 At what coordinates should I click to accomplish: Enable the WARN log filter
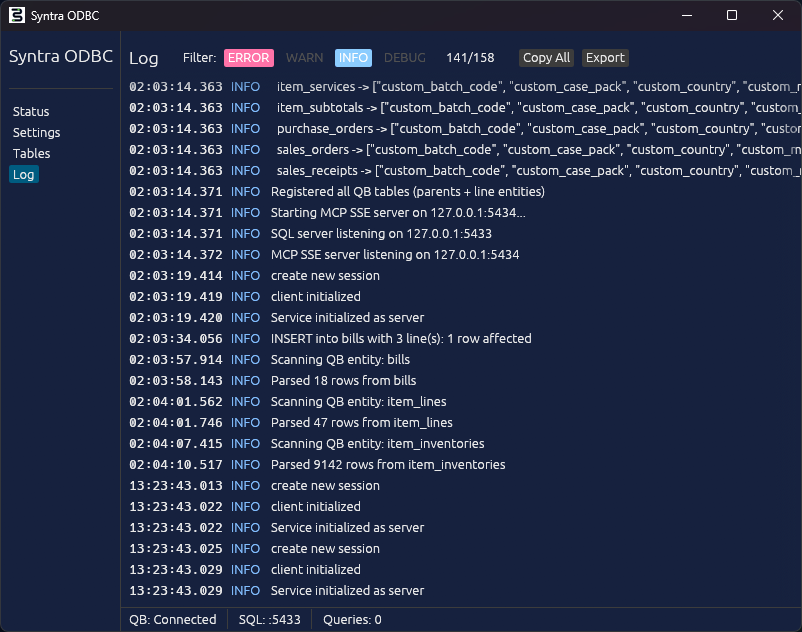click(304, 58)
